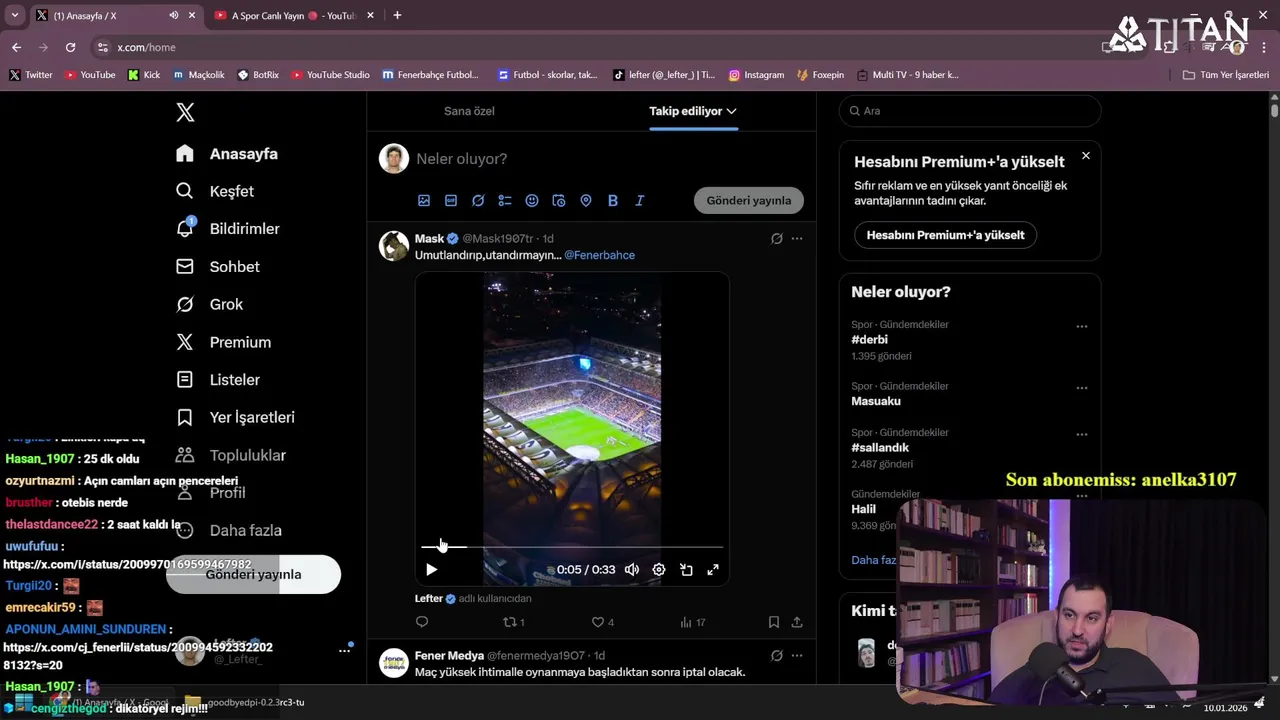Add image media to post
1280x720 pixels.
(x=424, y=201)
